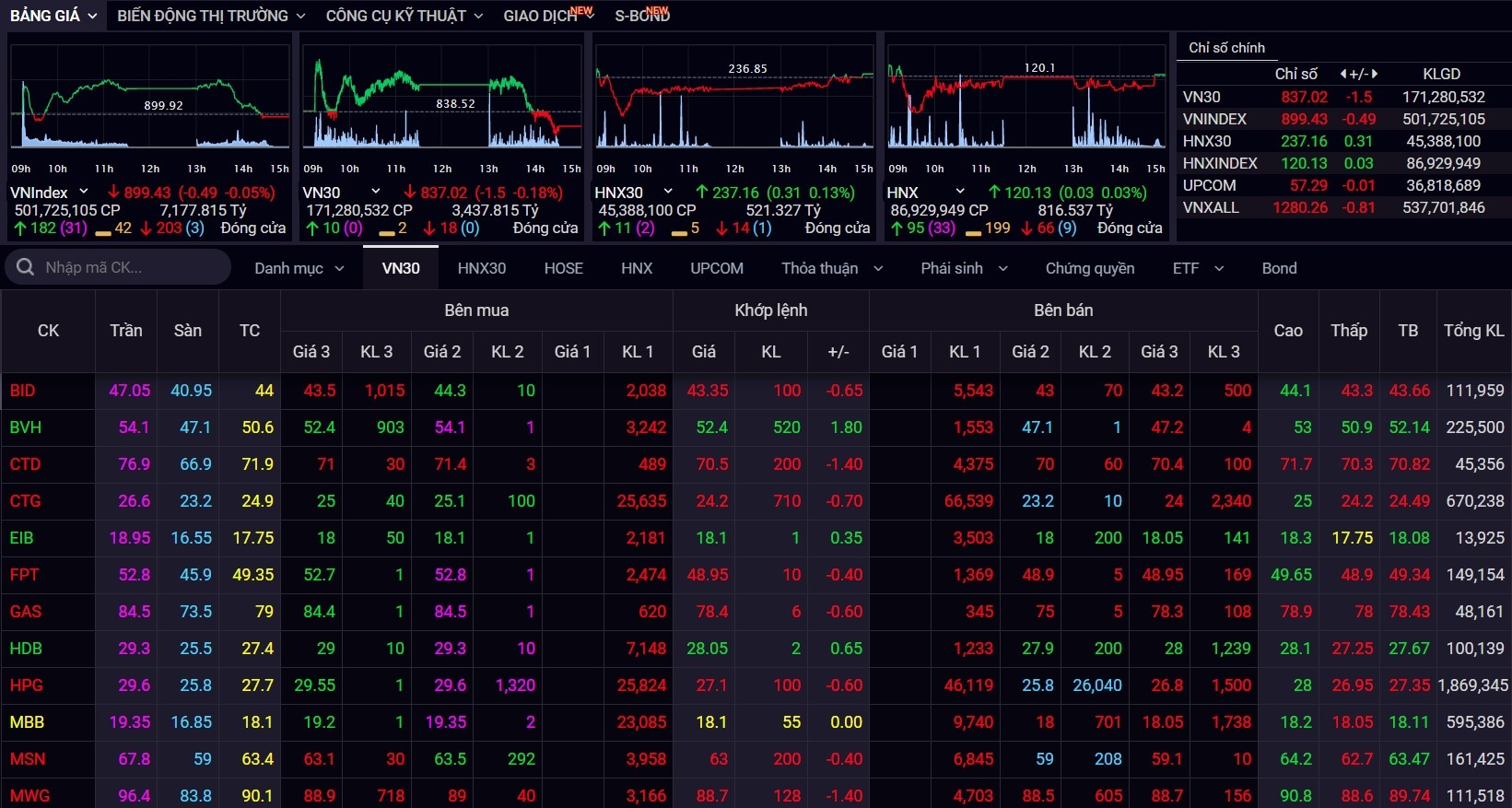
Task: Click left arrow on Giá 3 buy-side header
Action: coord(288,351)
